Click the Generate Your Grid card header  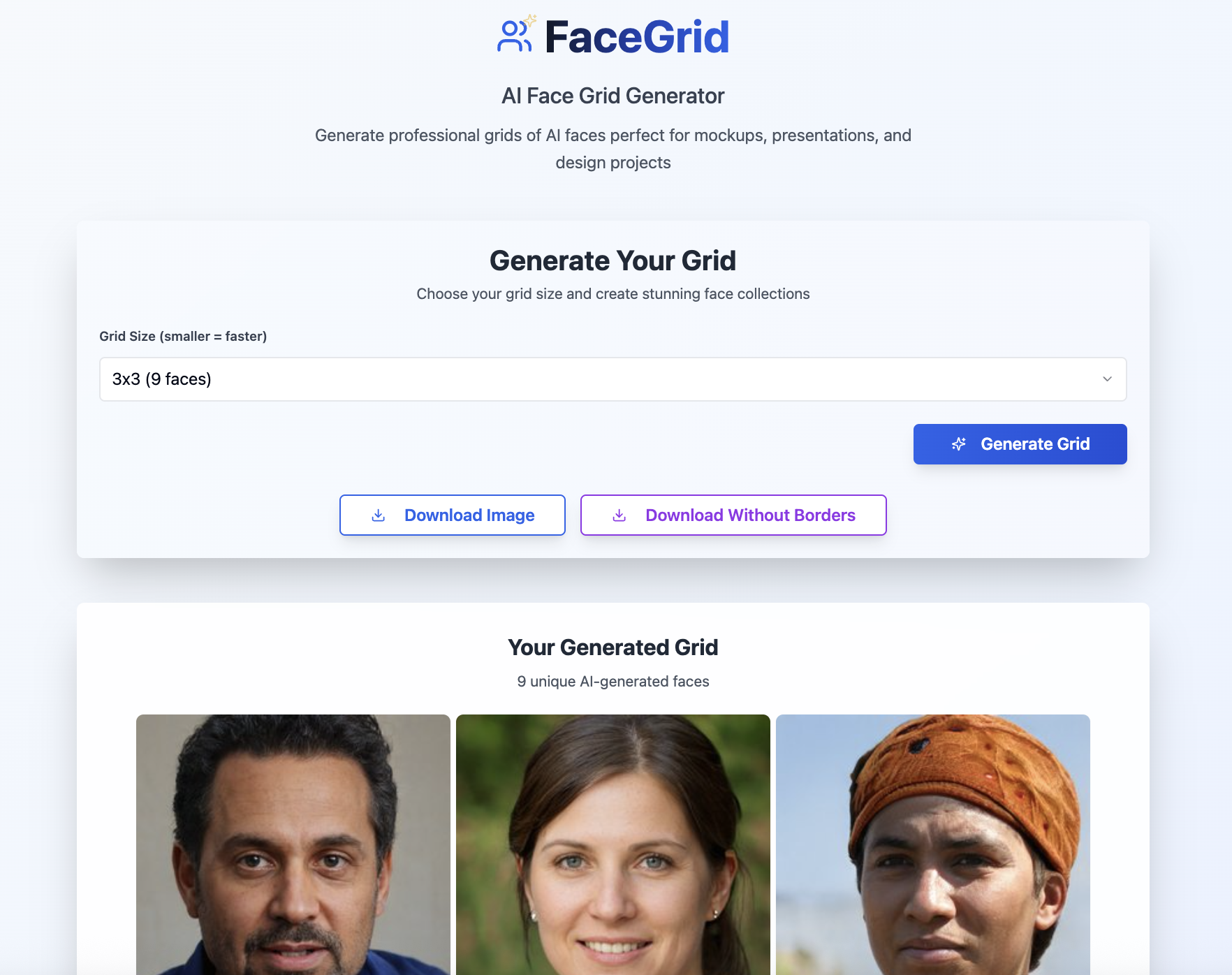(x=613, y=260)
